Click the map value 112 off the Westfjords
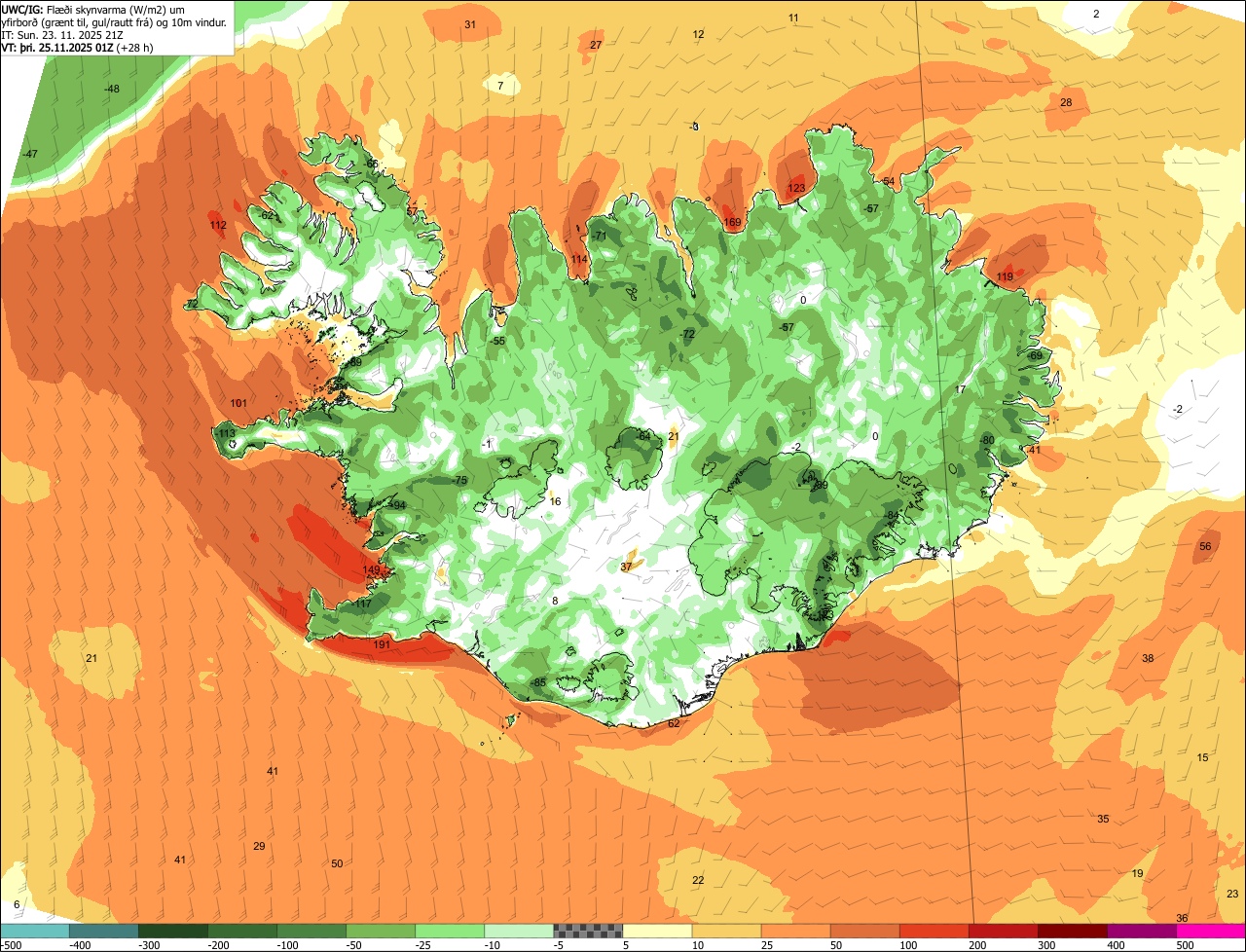1246x952 pixels. (218, 225)
